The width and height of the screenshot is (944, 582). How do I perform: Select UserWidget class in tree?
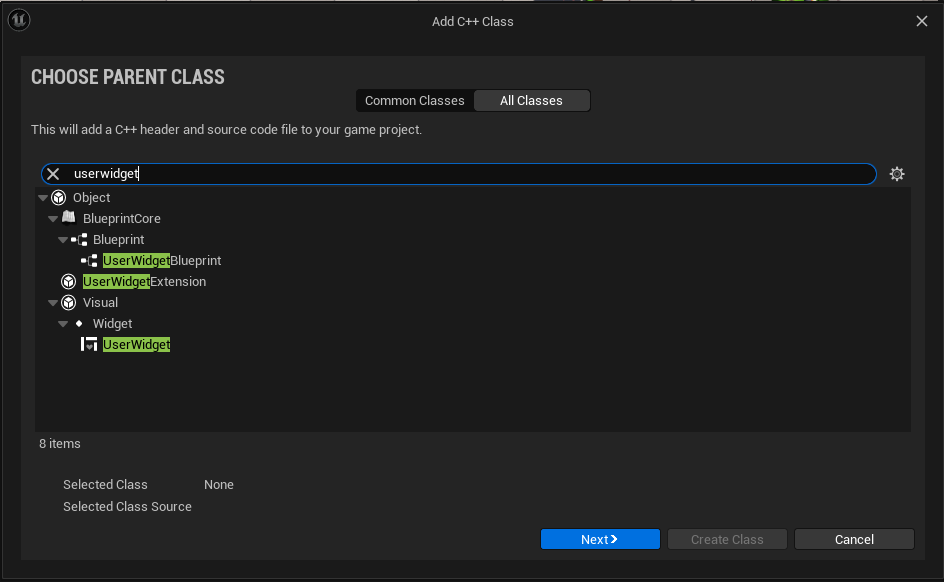137,344
